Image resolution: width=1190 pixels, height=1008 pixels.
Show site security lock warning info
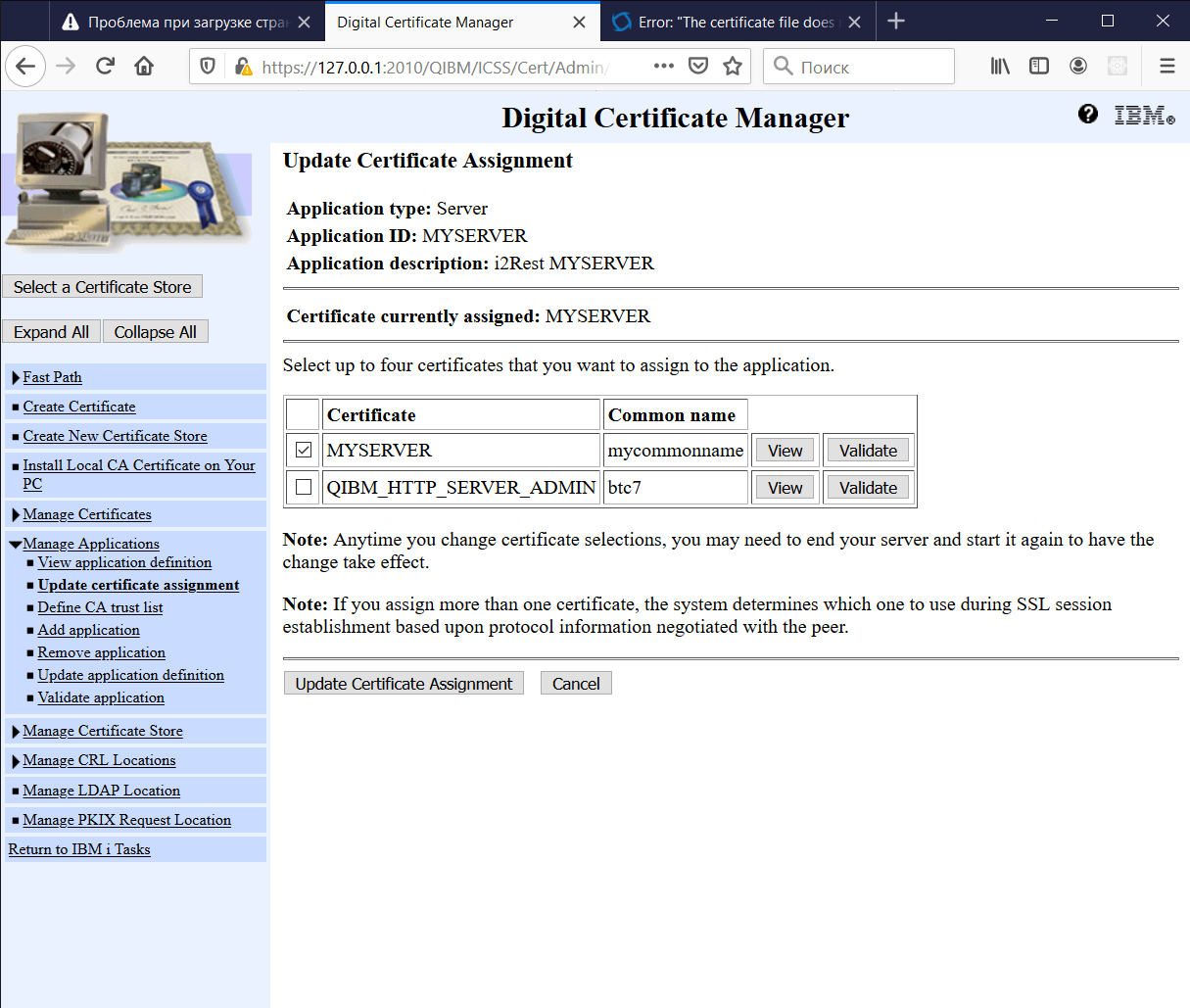pos(243,66)
